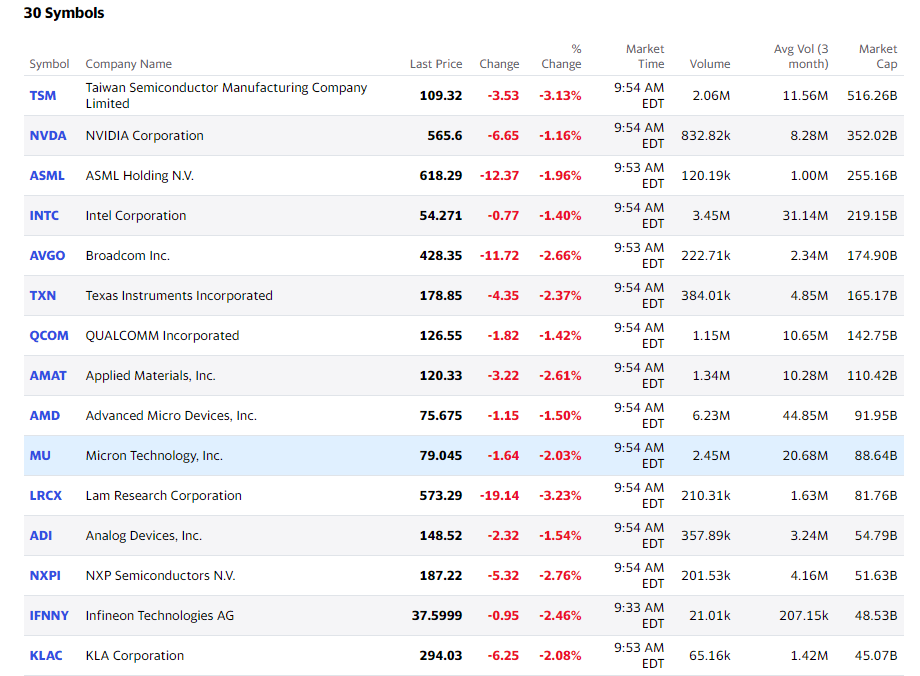Select Broadcom change value -11.72
920x676 pixels.
499,255
